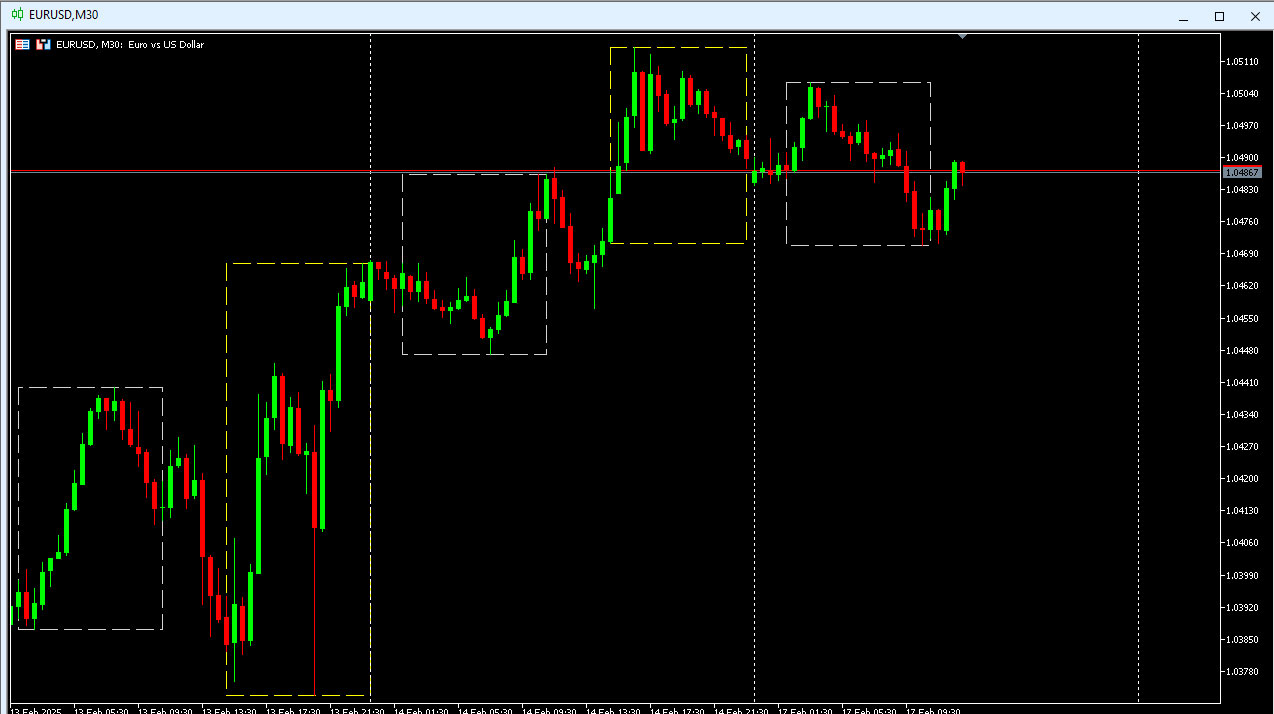Click the long red candle wick at the chart bottom
Image resolution: width=1274 pixels, height=714 pixels.
point(315,620)
